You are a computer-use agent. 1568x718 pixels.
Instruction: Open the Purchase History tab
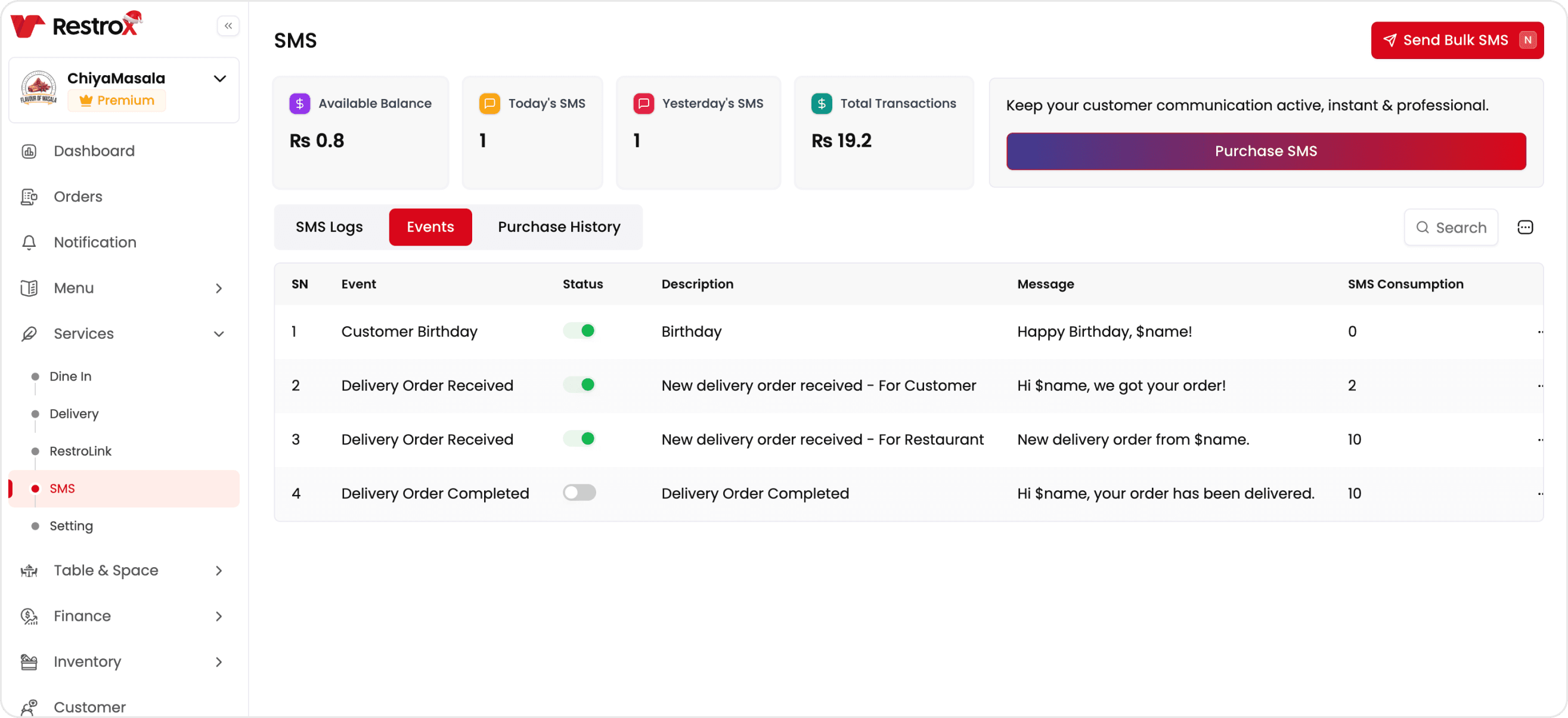(559, 227)
